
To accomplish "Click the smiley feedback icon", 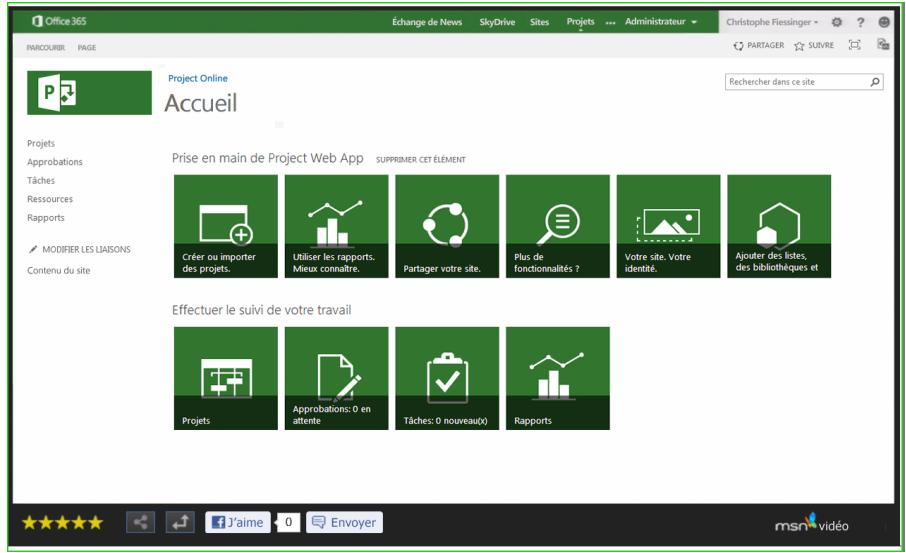I will [x=884, y=22].
